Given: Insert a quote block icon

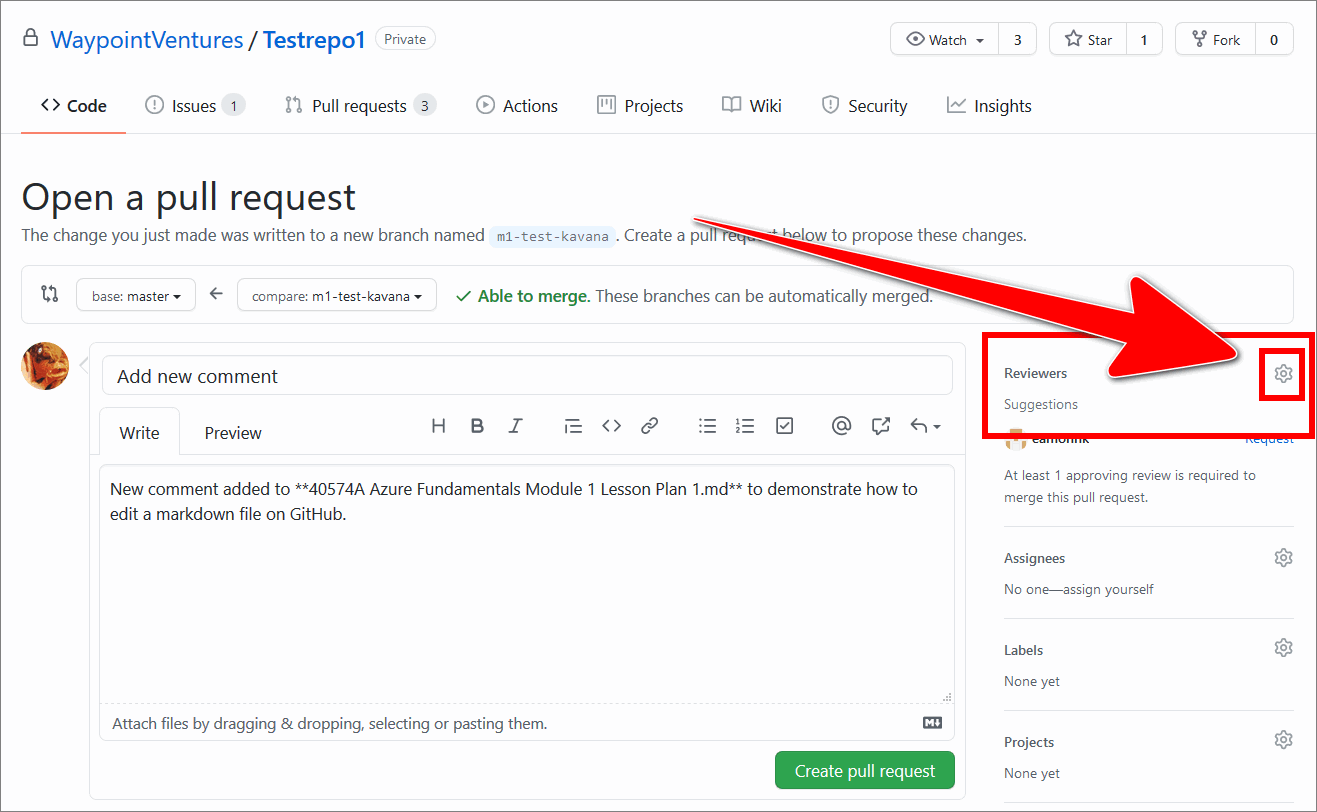Looking at the screenshot, I should pyautogui.click(x=573, y=426).
